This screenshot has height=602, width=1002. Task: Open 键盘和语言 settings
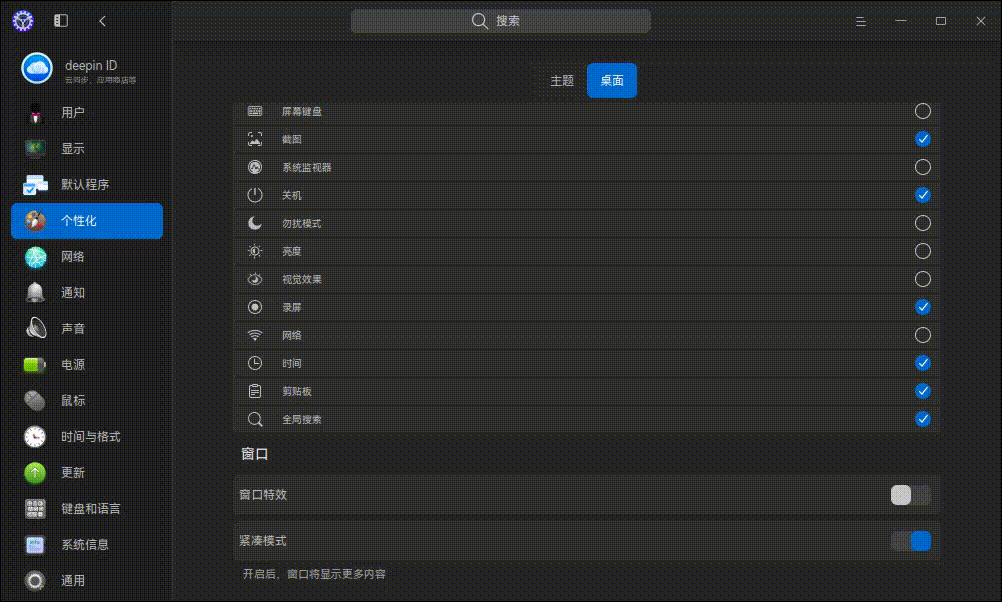coord(87,509)
